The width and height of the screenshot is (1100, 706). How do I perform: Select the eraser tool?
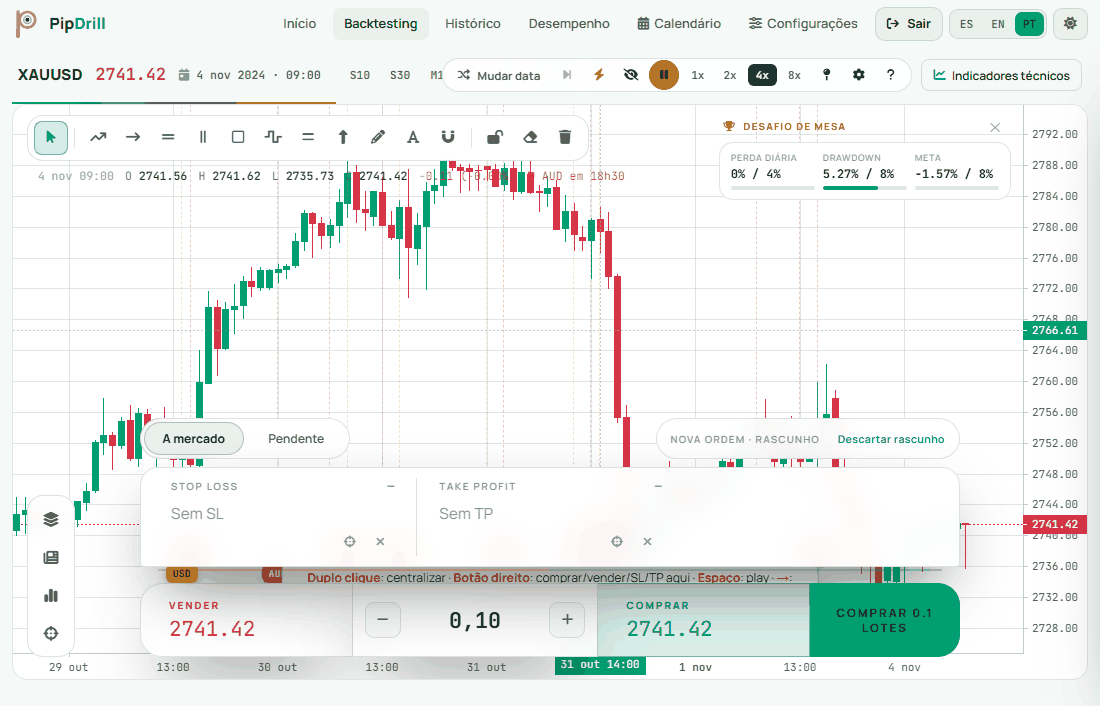click(530, 138)
